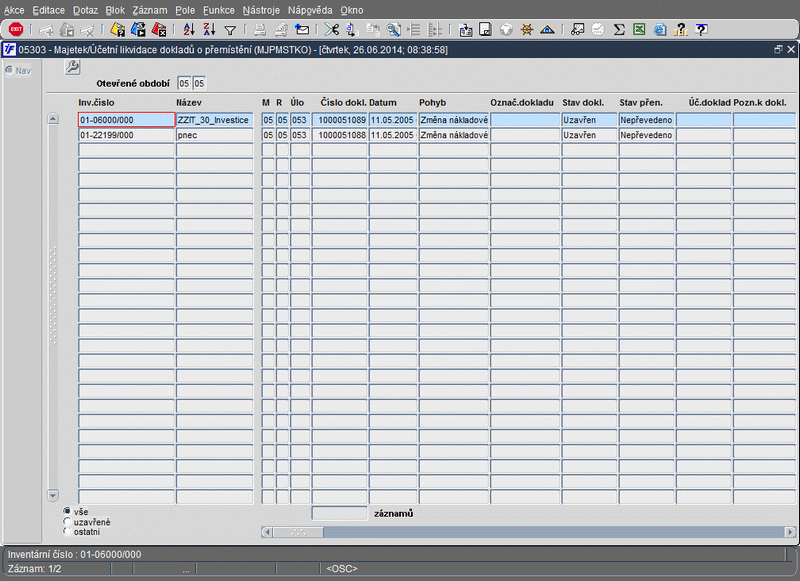Click the down arrow of record scrollbar
This screenshot has width=800, height=581.
(x=53, y=495)
